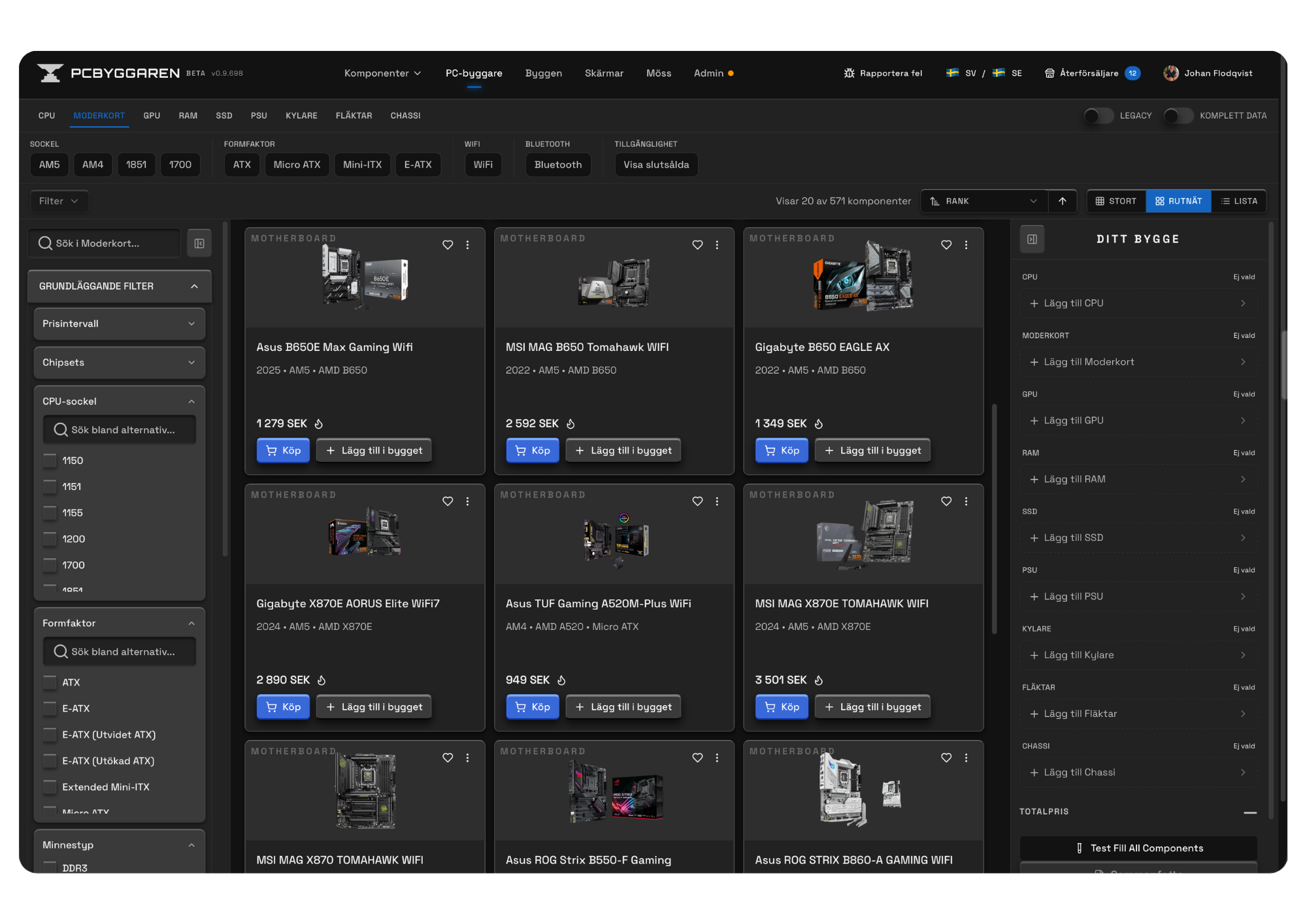Open more options for MSI MAG X870E TOMAHAWK
The height and width of the screenshot is (924, 1307).
pyautogui.click(x=966, y=501)
